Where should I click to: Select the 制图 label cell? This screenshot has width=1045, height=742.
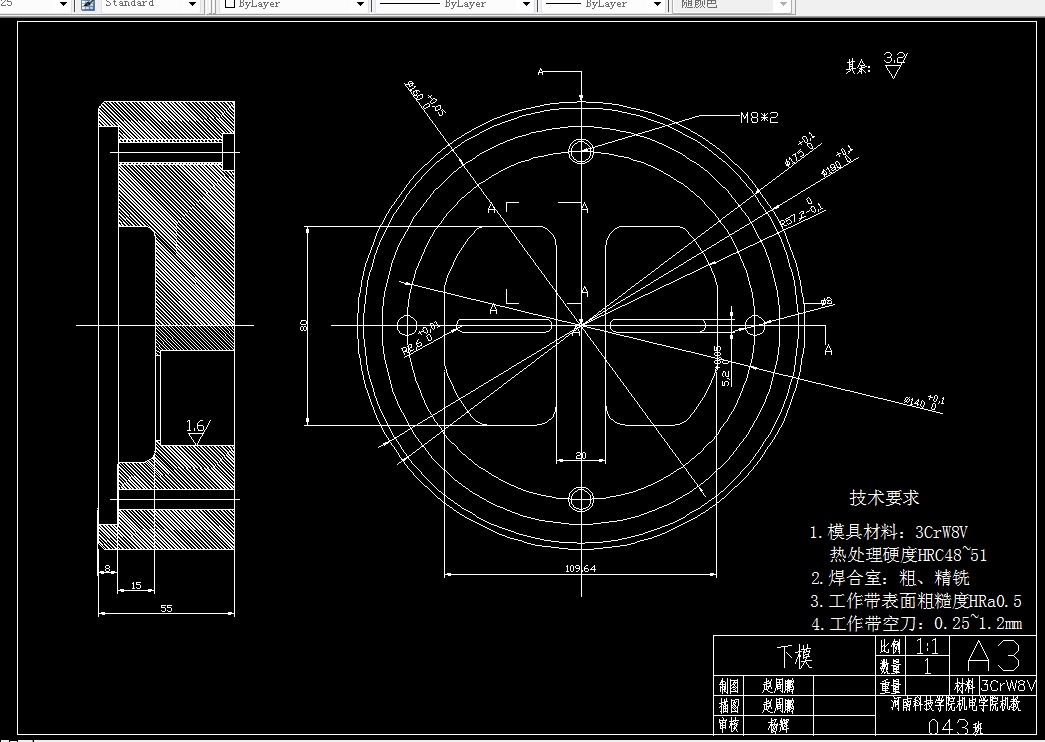pos(728,686)
